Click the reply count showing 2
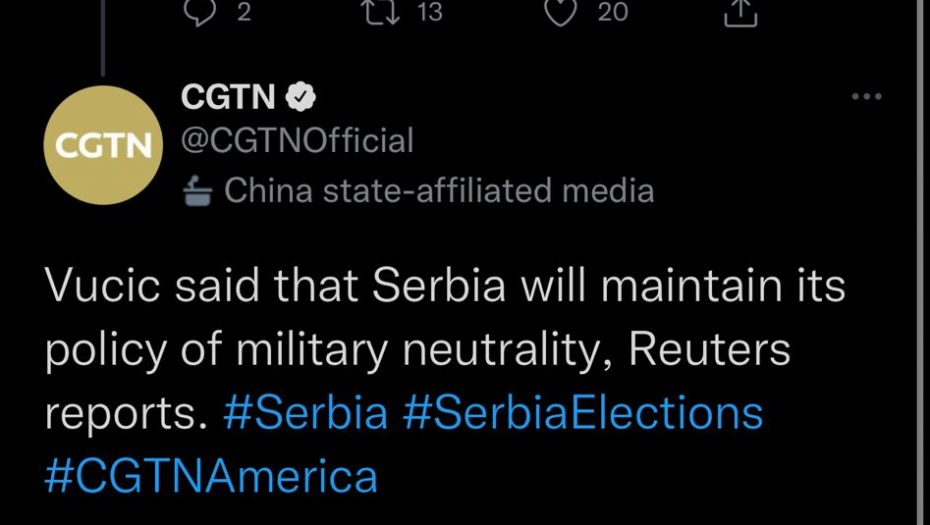Screen dimensions: 930x525 (x=244, y=11)
